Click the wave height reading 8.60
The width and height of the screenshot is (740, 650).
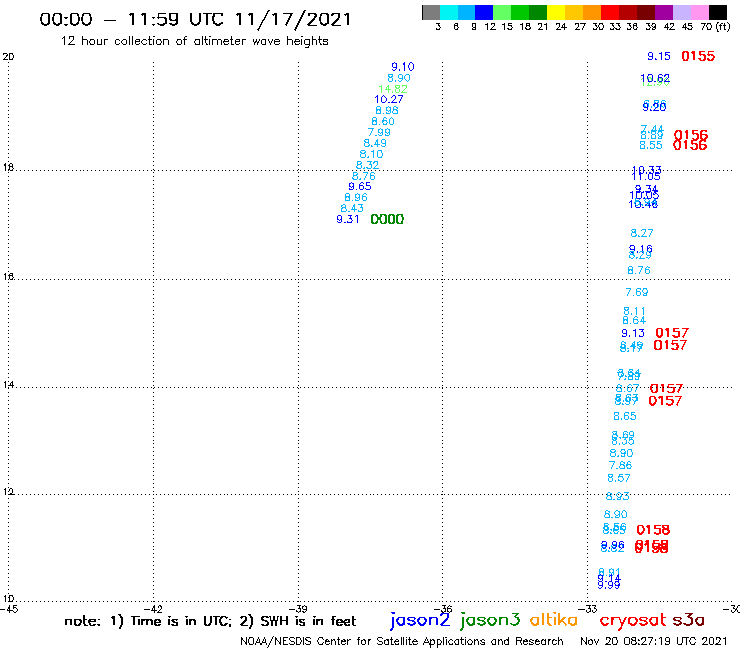point(383,121)
